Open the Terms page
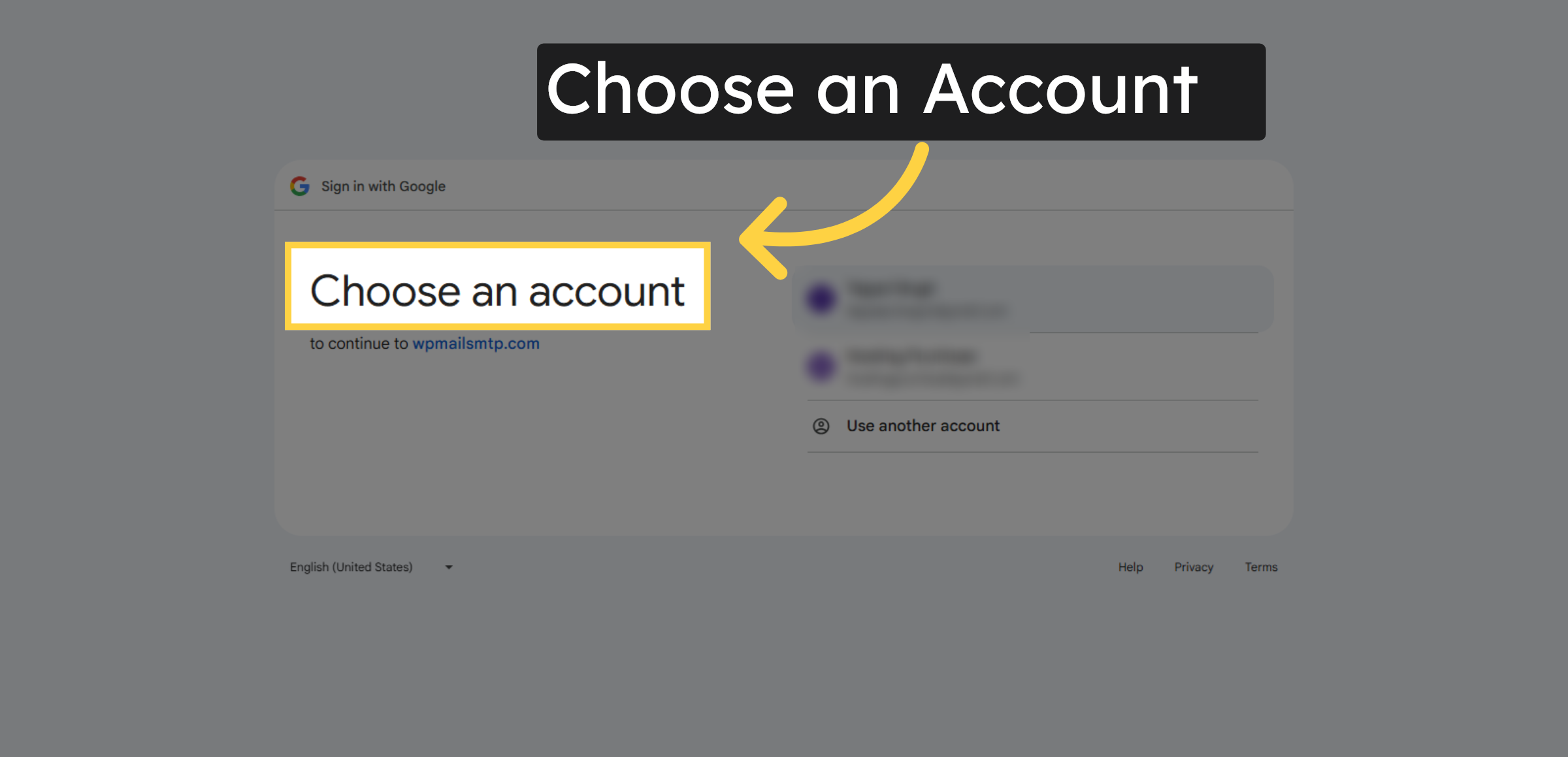 (1261, 567)
